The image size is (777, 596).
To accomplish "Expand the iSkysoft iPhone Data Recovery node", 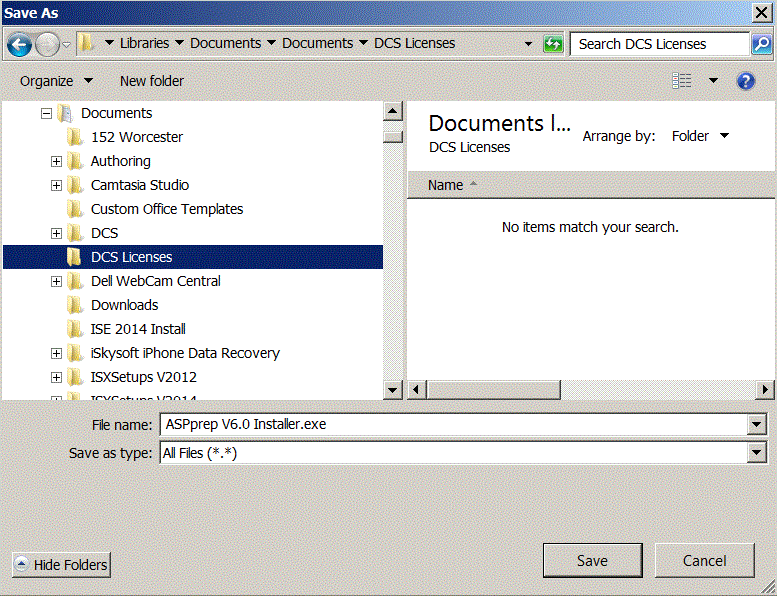I will tap(56, 353).
